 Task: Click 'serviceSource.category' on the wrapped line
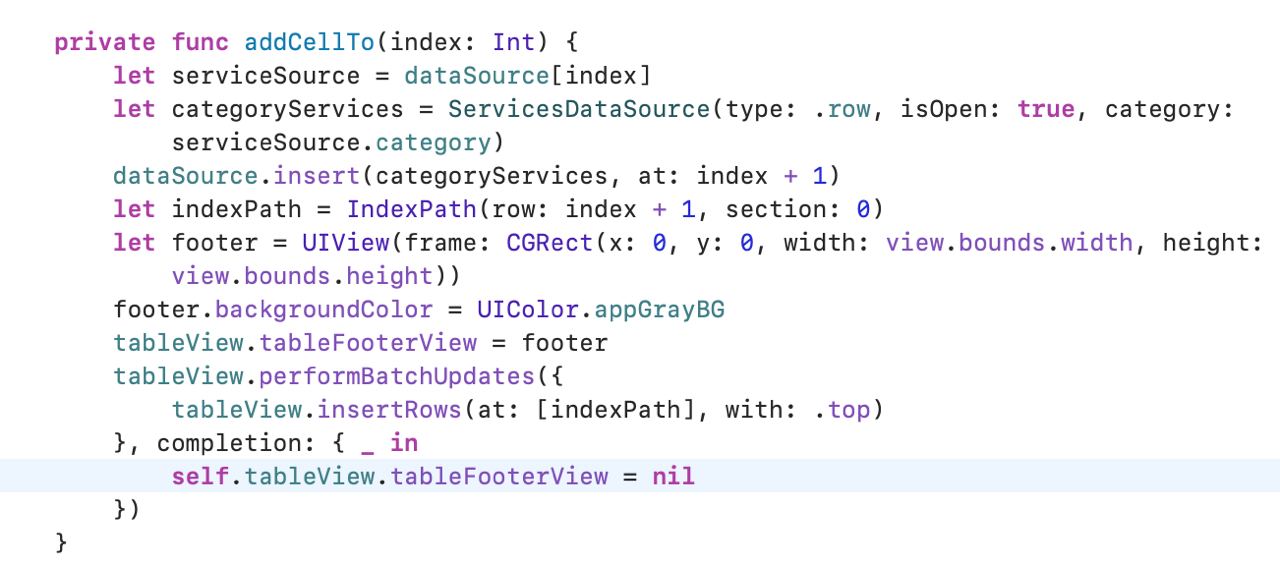coord(331,143)
